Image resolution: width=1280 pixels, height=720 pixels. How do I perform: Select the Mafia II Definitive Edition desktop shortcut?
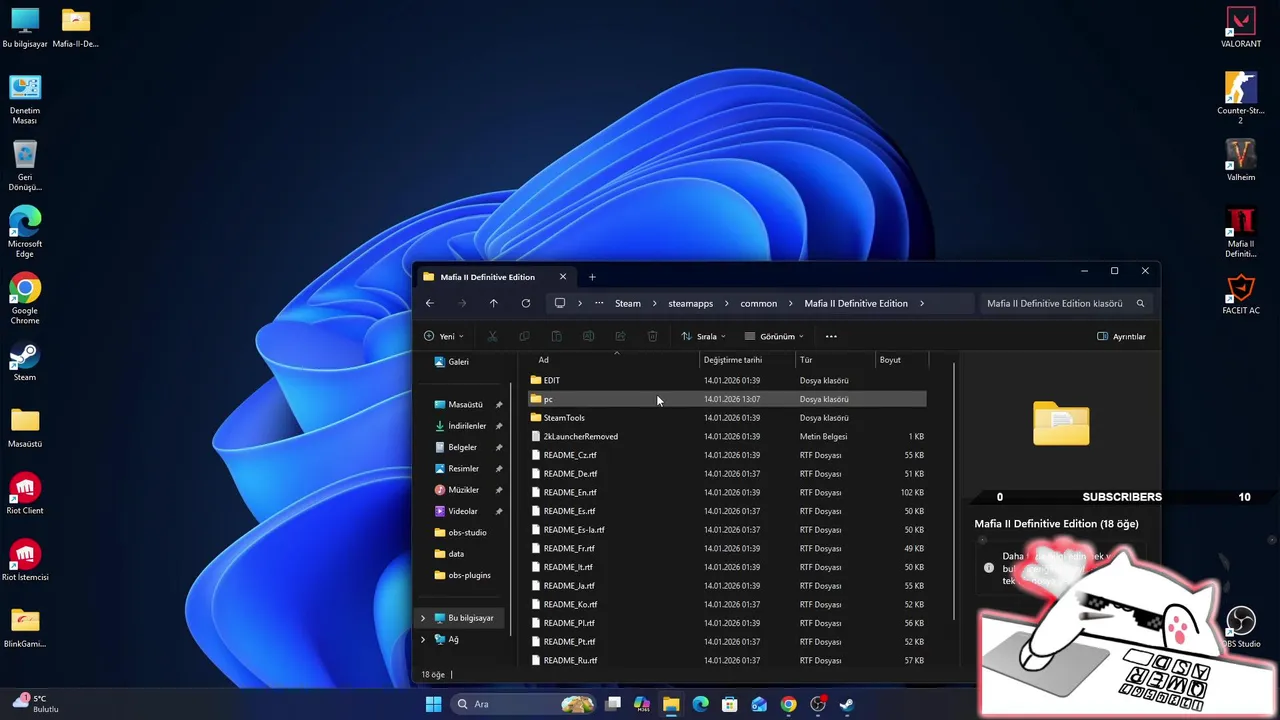(x=1241, y=232)
